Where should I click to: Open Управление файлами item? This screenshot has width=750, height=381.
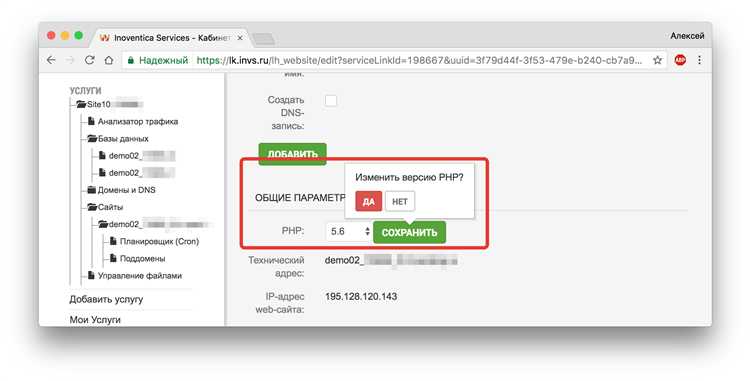140,276
